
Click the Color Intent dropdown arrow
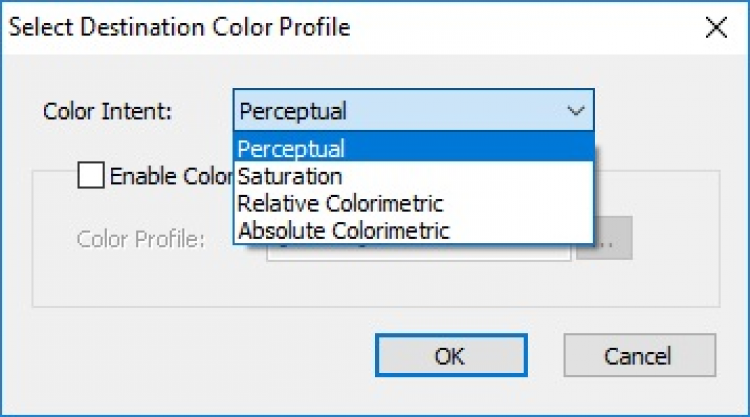(x=575, y=111)
